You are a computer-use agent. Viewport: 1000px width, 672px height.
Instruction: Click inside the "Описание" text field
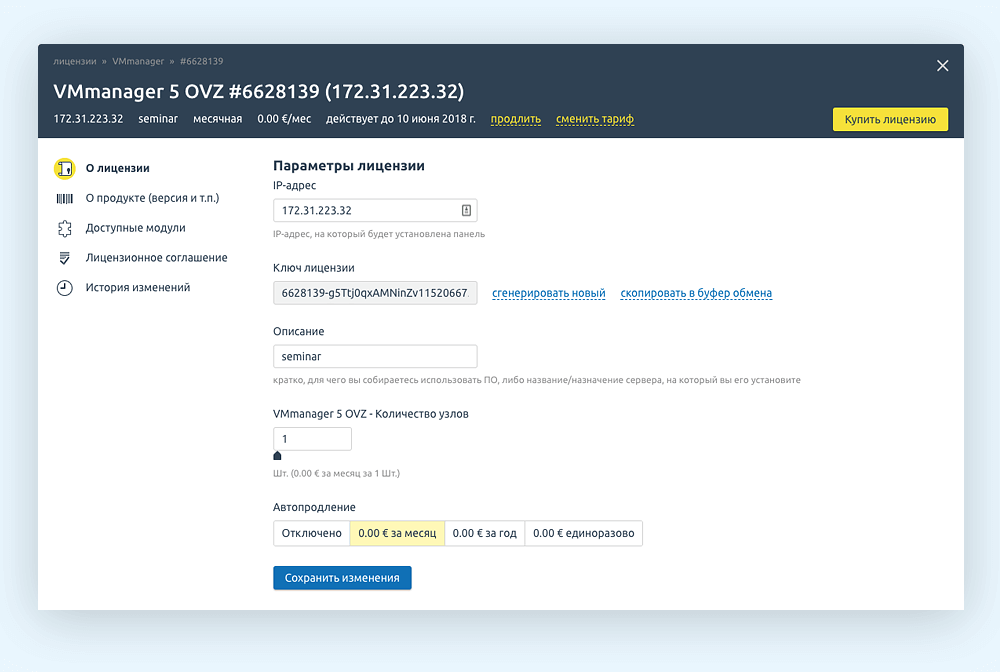(x=375, y=356)
